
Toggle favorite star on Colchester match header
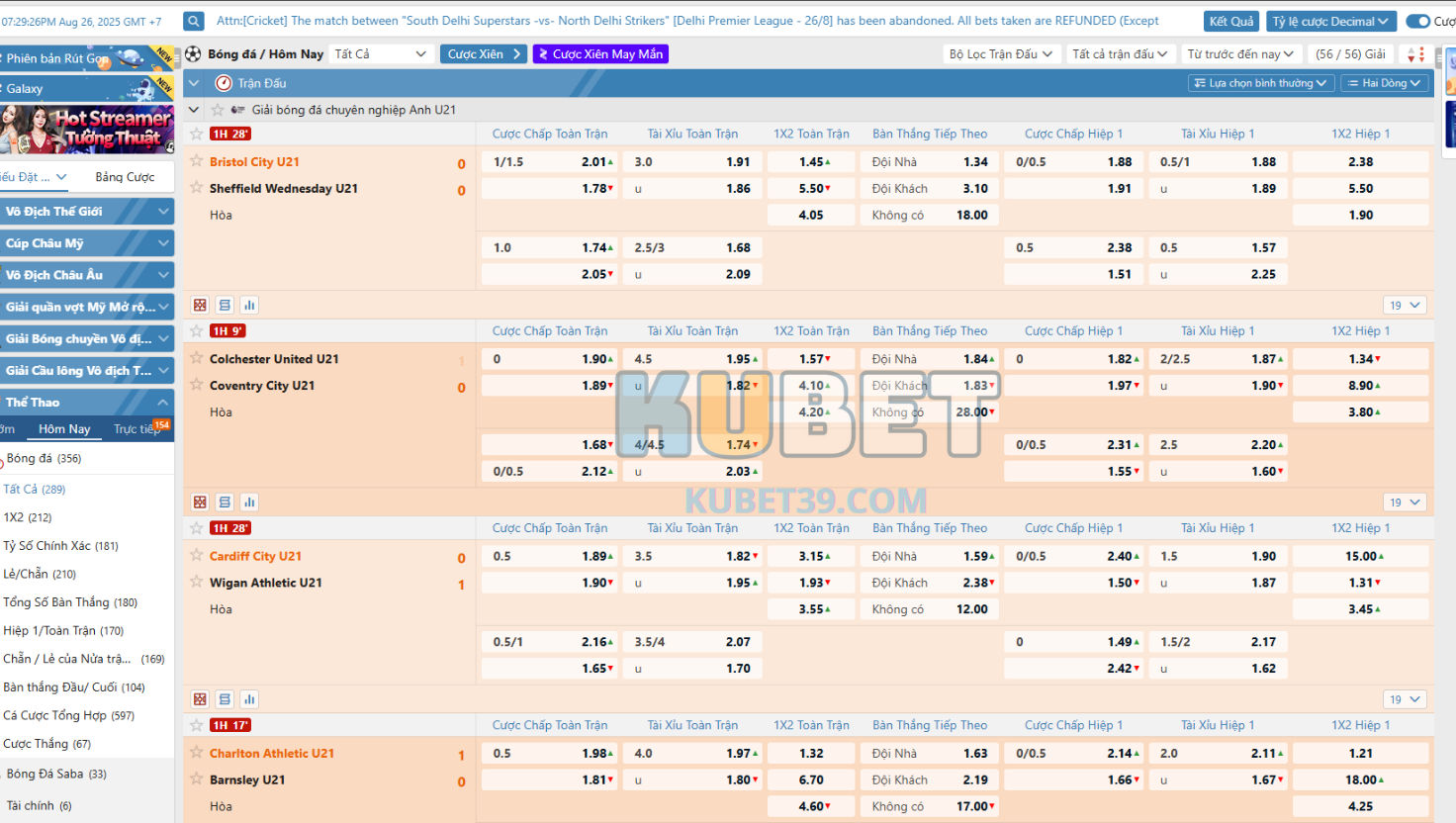point(196,331)
